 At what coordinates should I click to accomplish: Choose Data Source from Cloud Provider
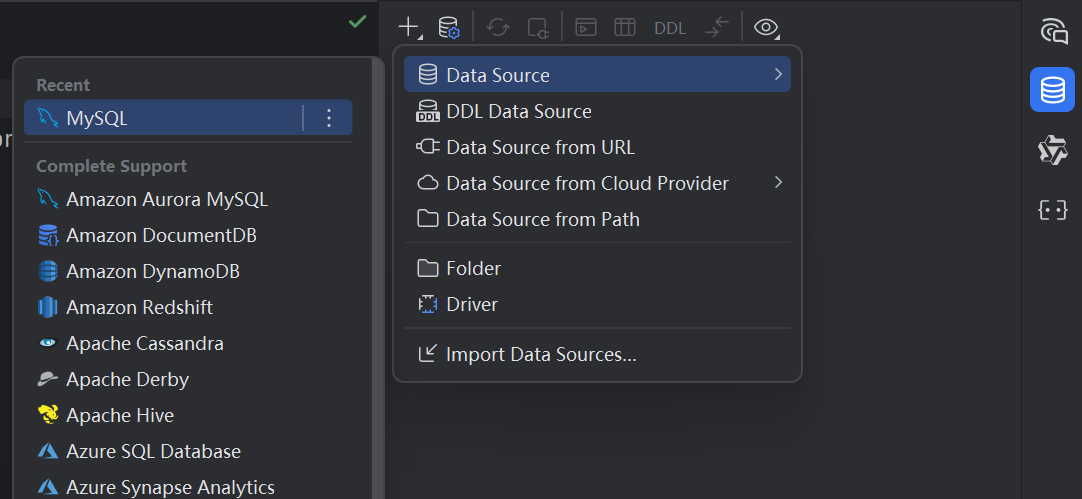(597, 183)
